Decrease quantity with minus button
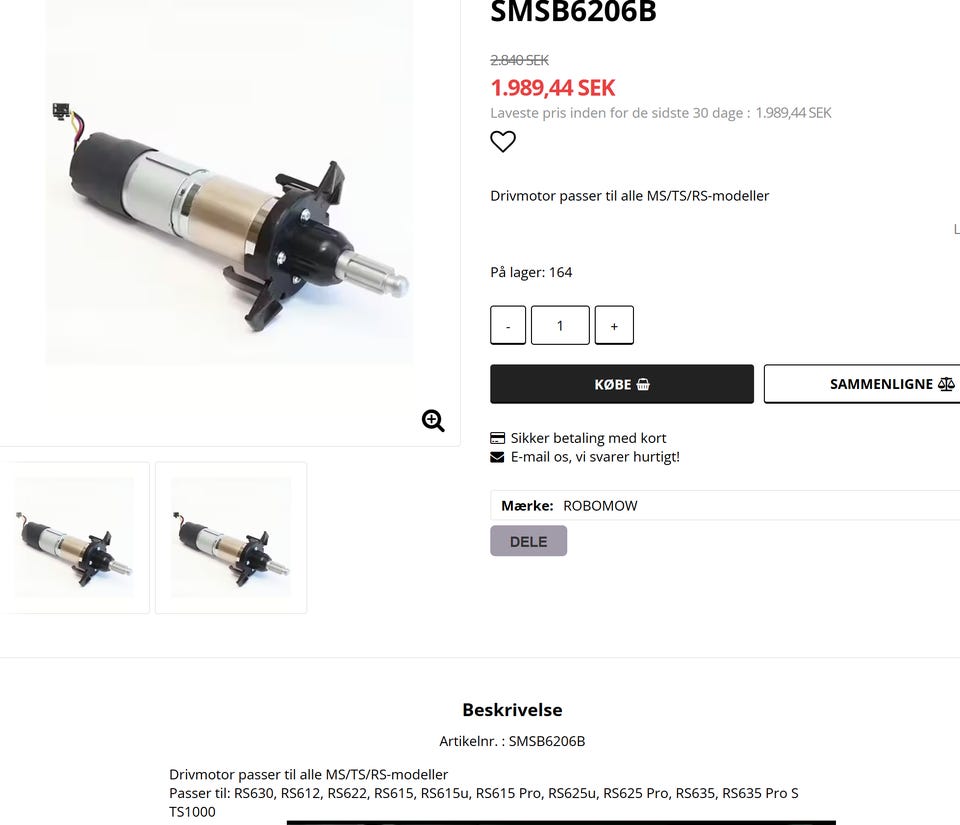The image size is (960, 825). pos(508,325)
